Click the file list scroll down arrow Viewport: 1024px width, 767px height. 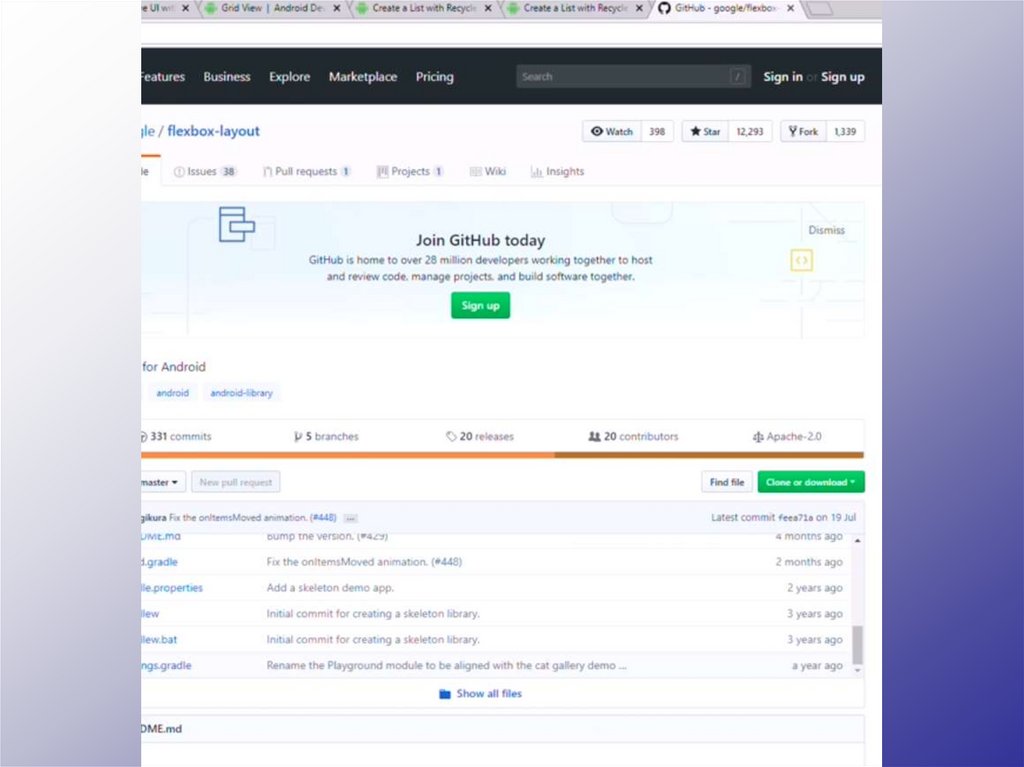(857, 670)
